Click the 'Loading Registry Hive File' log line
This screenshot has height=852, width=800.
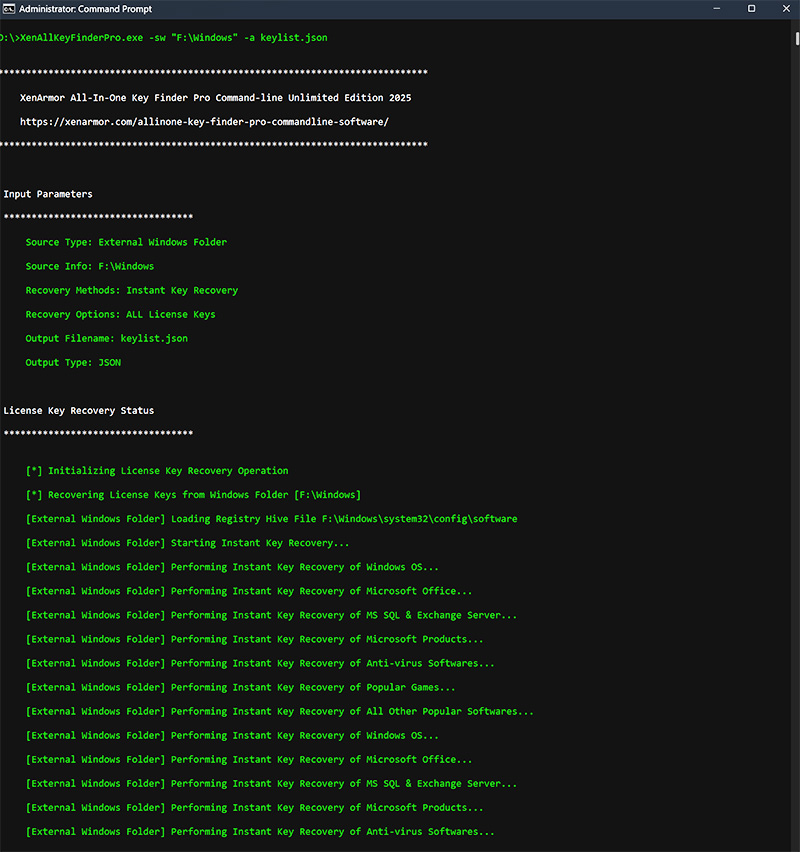coord(271,519)
